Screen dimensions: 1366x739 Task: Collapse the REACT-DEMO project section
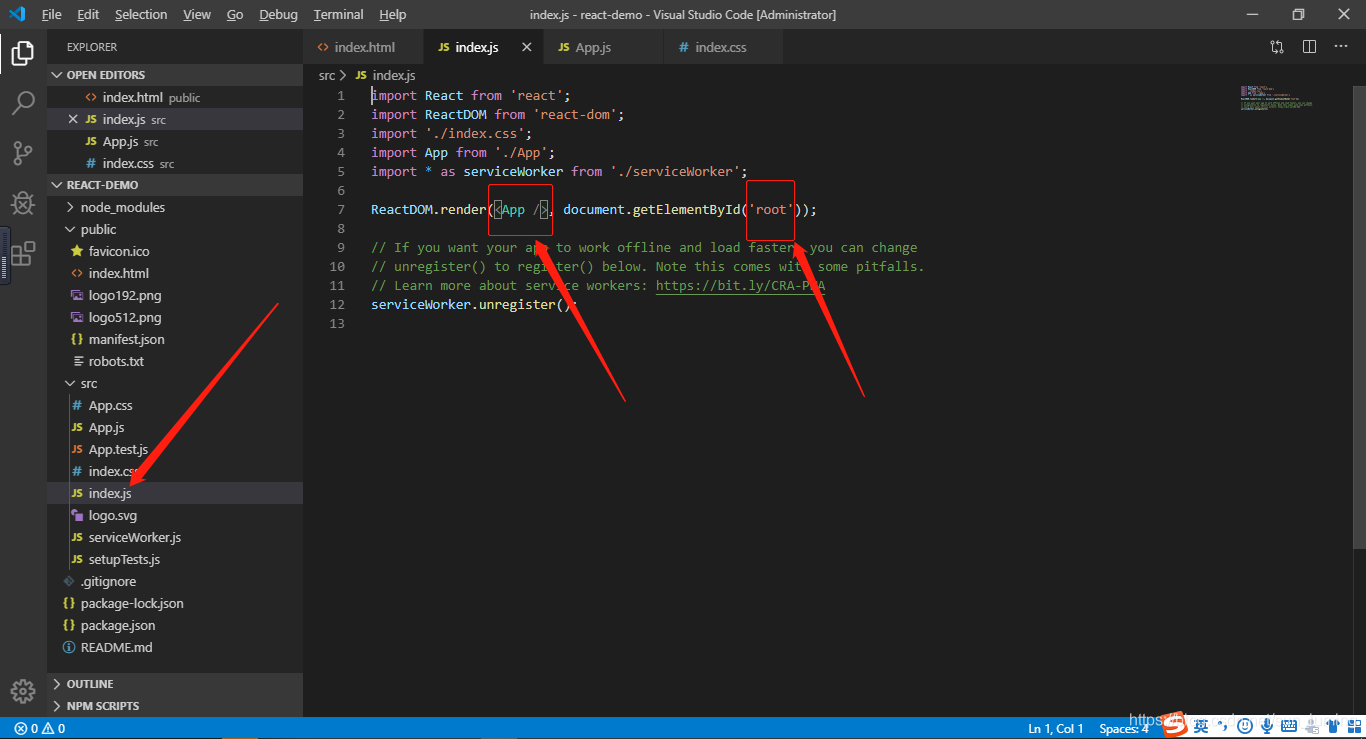point(175,185)
